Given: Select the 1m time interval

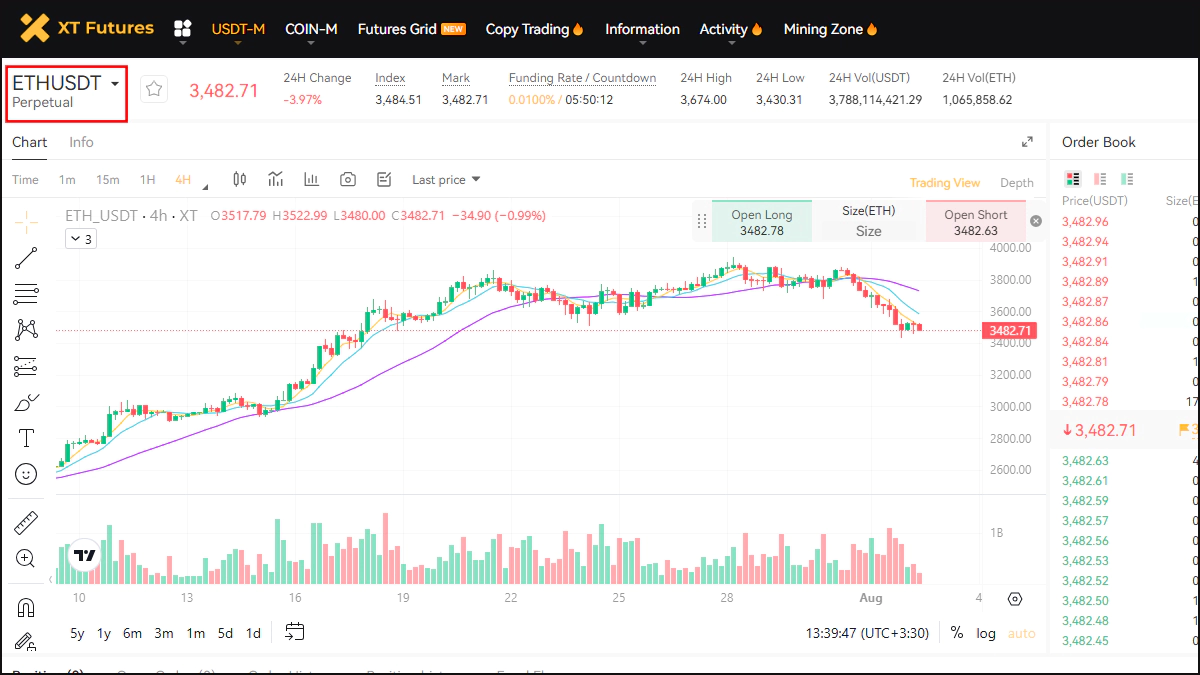Looking at the screenshot, I should point(67,180).
